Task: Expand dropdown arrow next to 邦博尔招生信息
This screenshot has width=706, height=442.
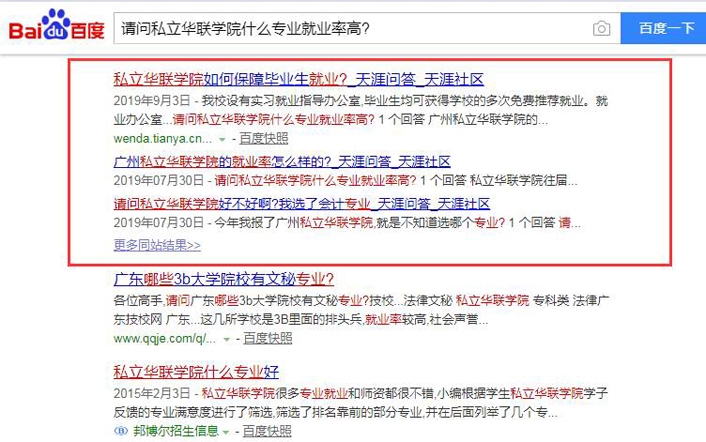Action: pos(226,432)
